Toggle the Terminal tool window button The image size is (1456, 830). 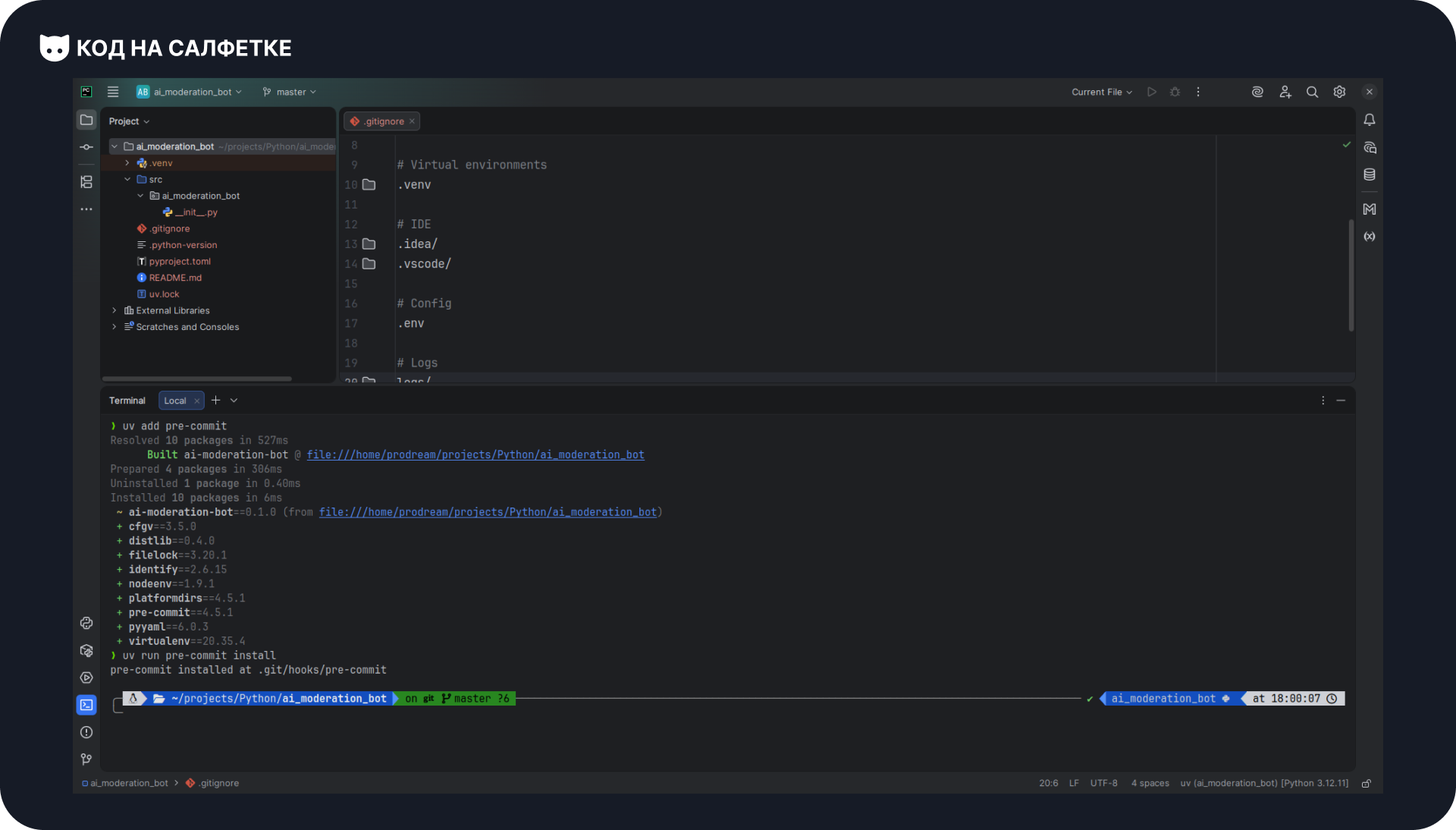click(x=86, y=705)
